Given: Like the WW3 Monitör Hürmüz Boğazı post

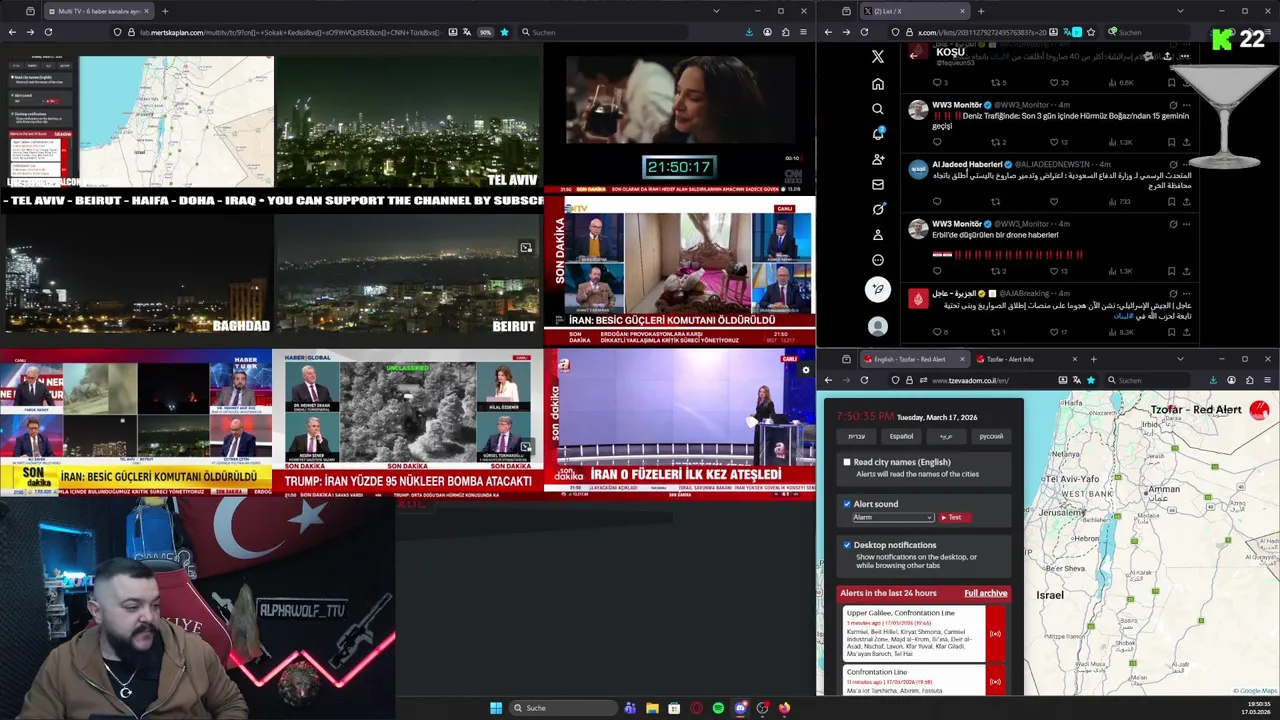Looking at the screenshot, I should pos(1054,142).
